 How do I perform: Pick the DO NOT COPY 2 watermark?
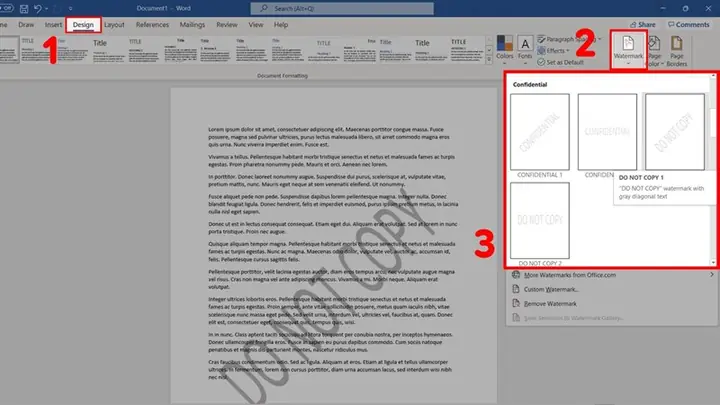(x=540, y=222)
